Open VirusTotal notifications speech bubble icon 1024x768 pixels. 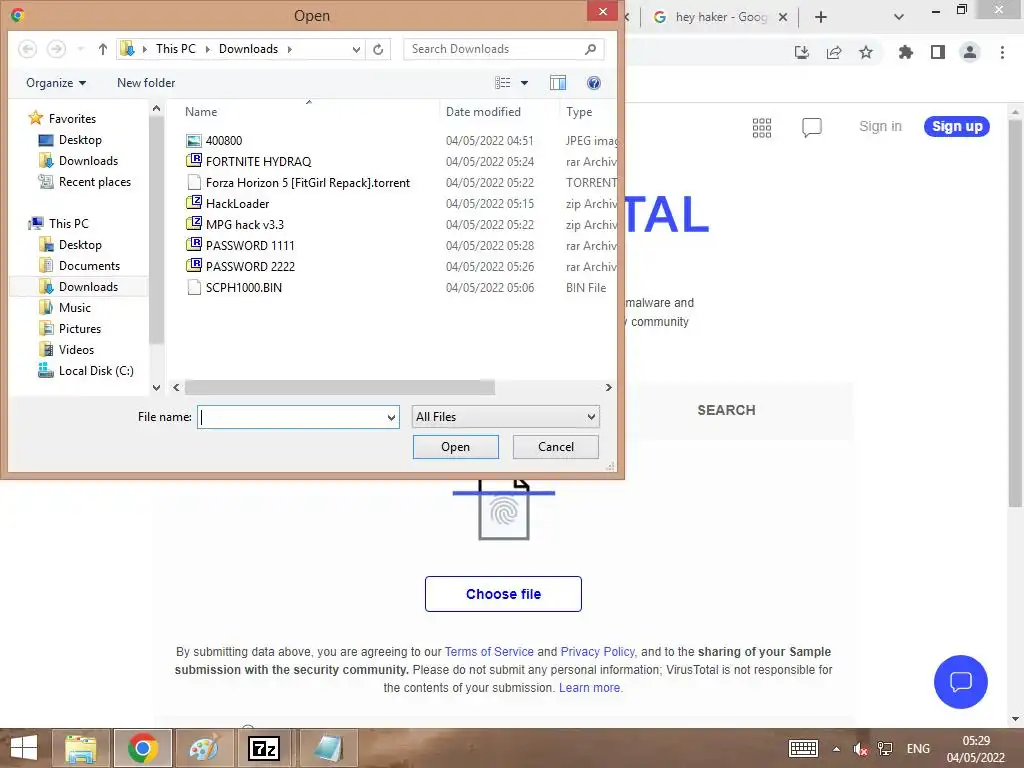(x=812, y=127)
